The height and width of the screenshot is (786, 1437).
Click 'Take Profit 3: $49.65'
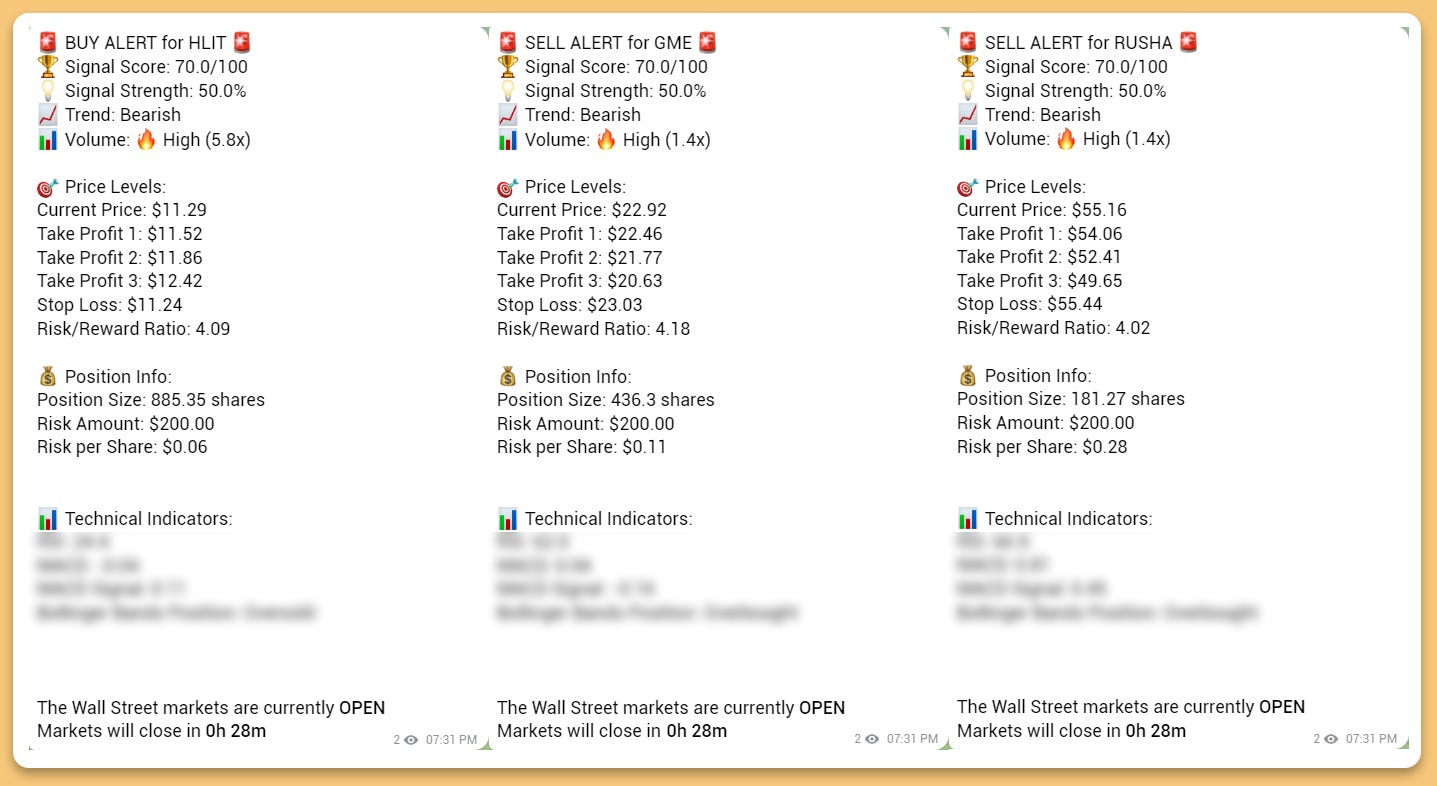point(1040,281)
